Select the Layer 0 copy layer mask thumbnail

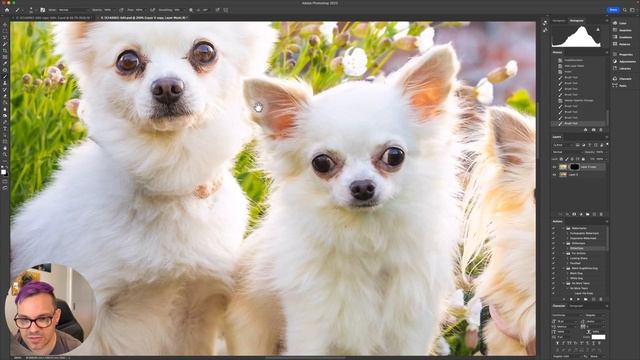[575, 167]
